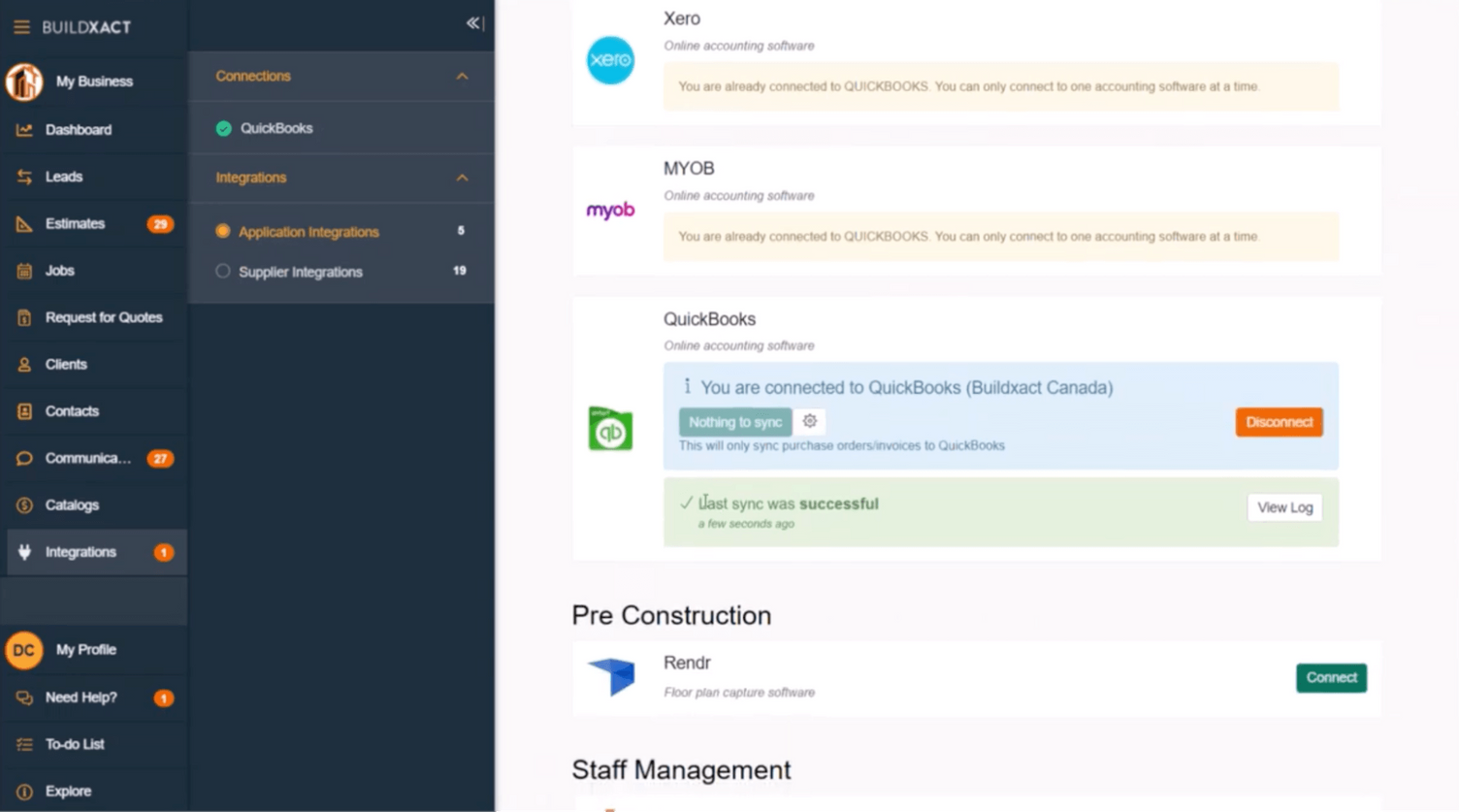The width and height of the screenshot is (1459, 812).
Task: Open QuickBooks sync settings gear
Action: click(810, 421)
